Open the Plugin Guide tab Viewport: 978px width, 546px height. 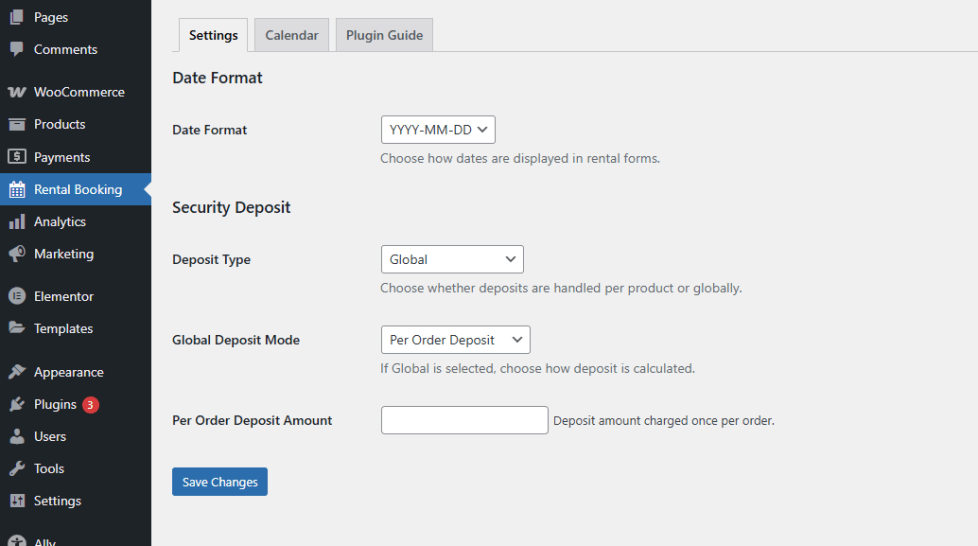click(384, 35)
